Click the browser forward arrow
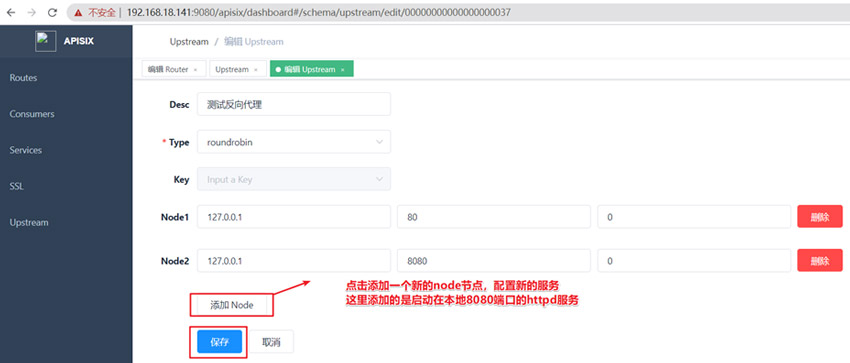 coord(31,12)
